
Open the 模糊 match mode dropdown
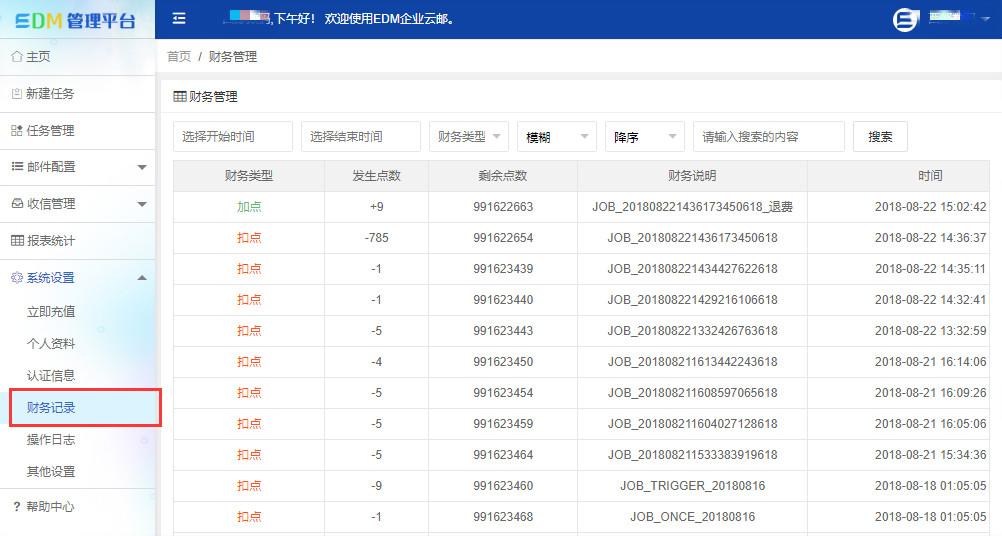click(x=556, y=137)
